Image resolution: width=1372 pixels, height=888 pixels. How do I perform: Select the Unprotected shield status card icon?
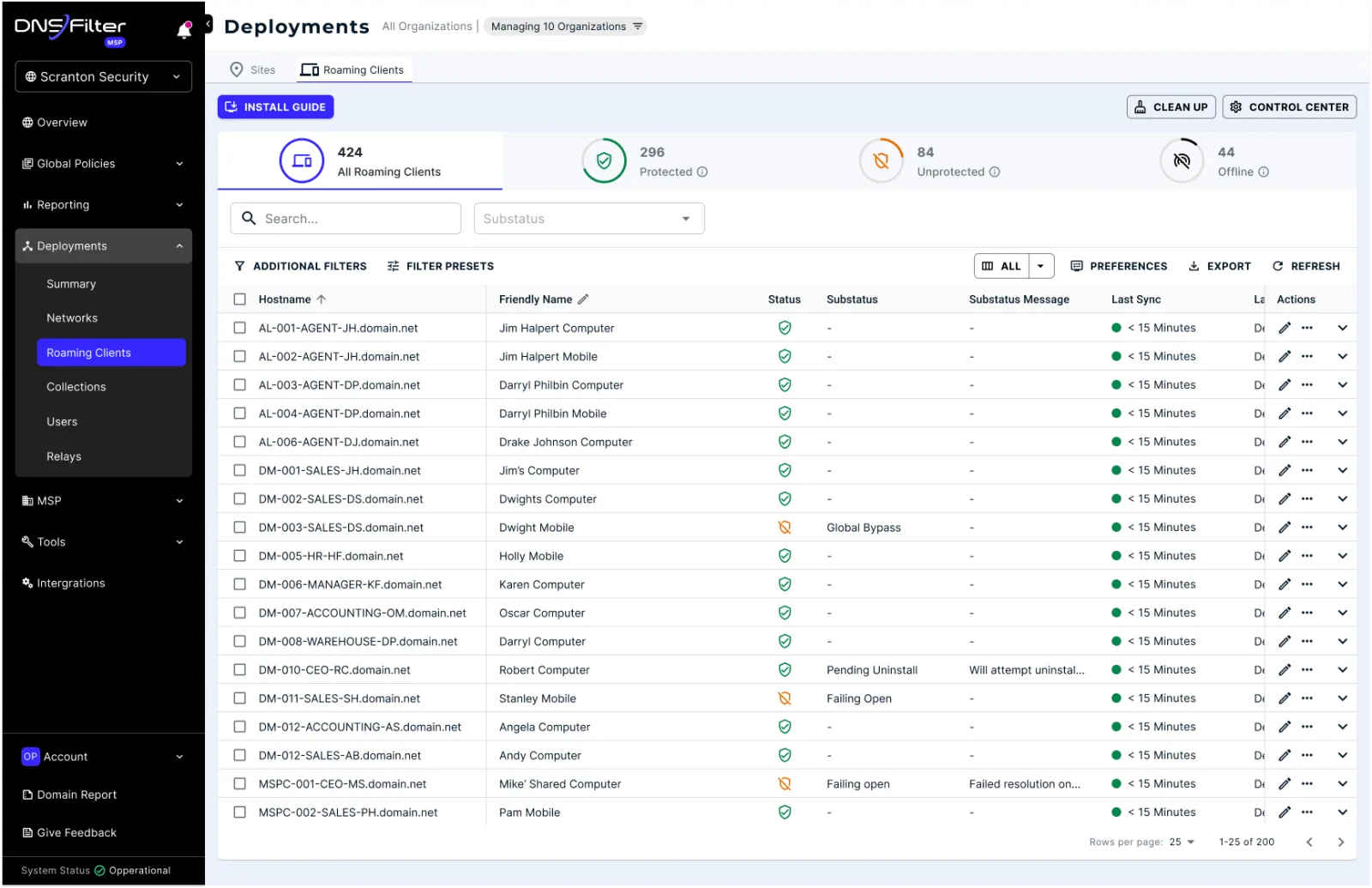[881, 160]
